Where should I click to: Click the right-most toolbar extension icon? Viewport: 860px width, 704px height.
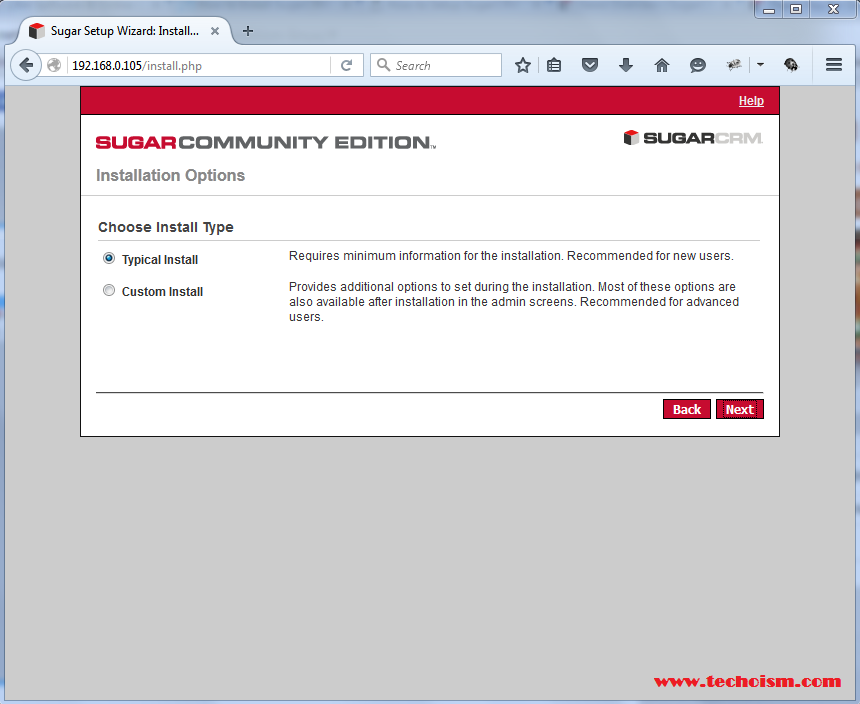791,65
